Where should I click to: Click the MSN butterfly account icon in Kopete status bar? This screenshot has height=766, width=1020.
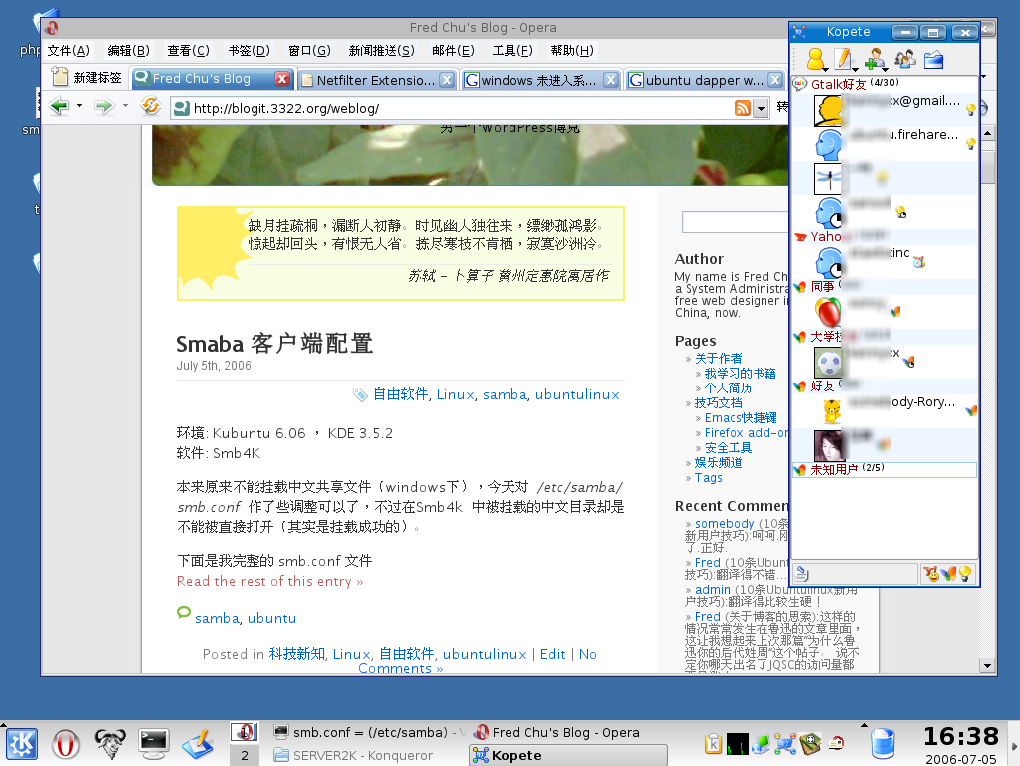click(948, 574)
